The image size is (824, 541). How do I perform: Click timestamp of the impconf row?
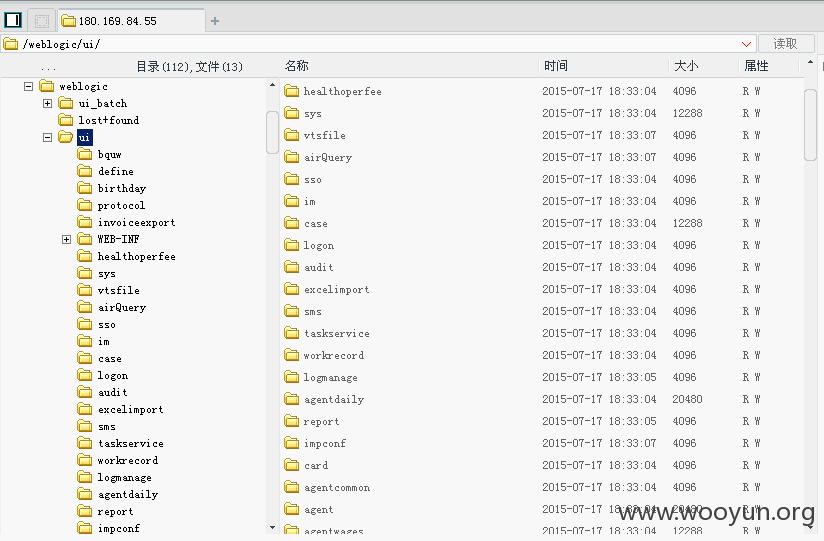point(599,443)
